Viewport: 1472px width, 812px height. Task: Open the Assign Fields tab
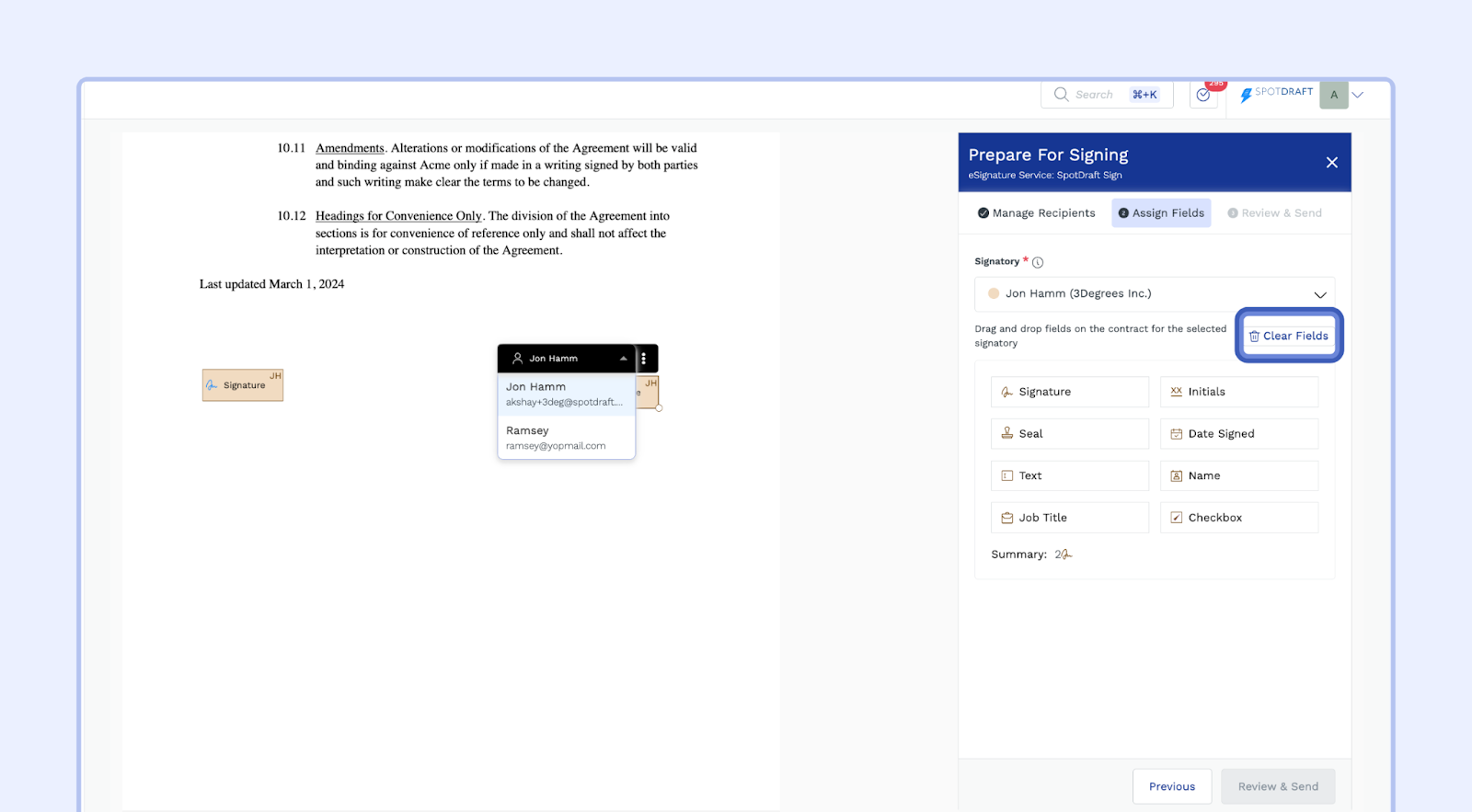(1161, 213)
